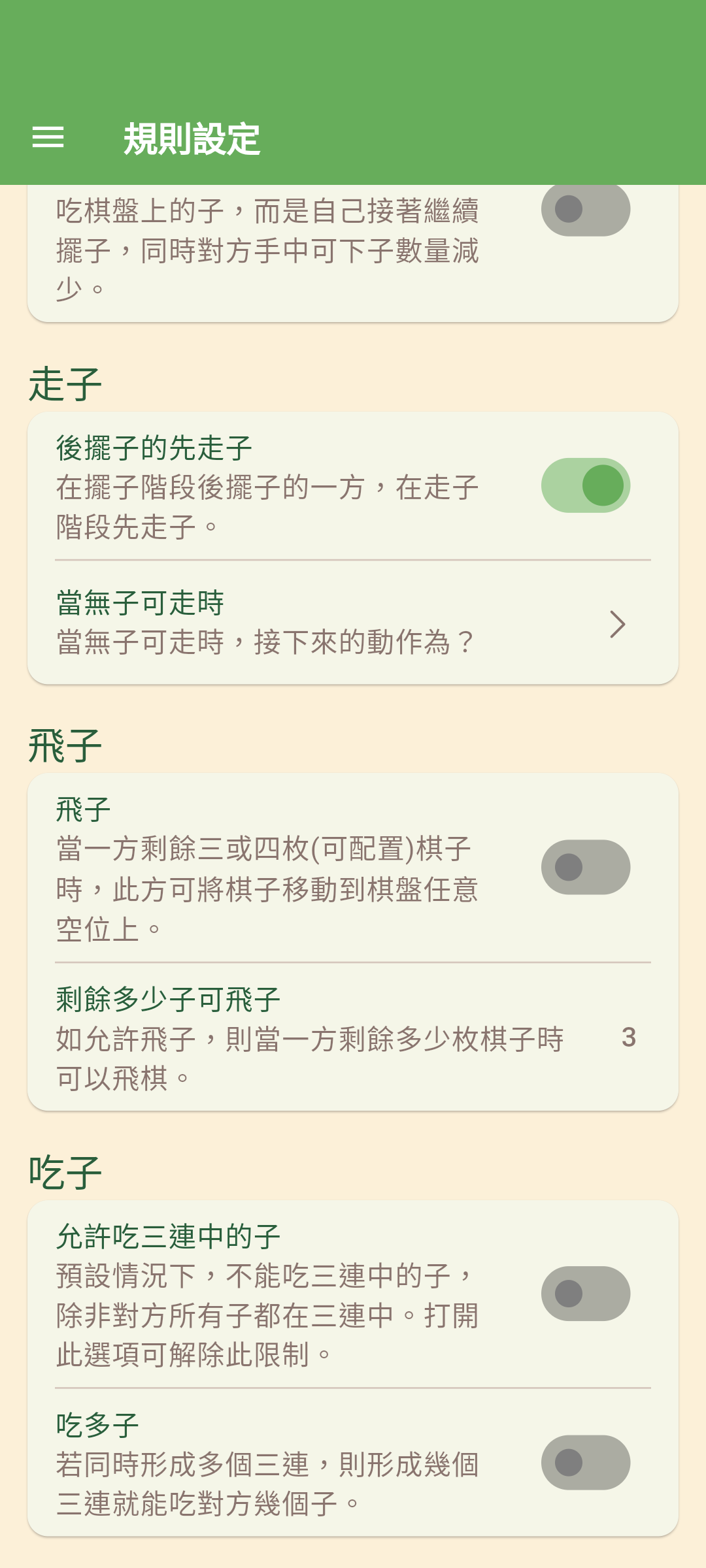The image size is (706, 1568).
Task: Tap the 吃多子 setting label
Action: click(x=98, y=1425)
